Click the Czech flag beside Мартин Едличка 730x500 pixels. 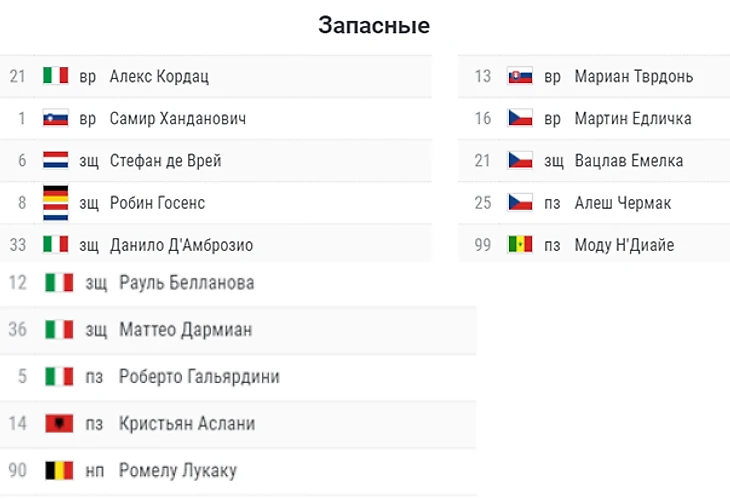click(x=519, y=119)
